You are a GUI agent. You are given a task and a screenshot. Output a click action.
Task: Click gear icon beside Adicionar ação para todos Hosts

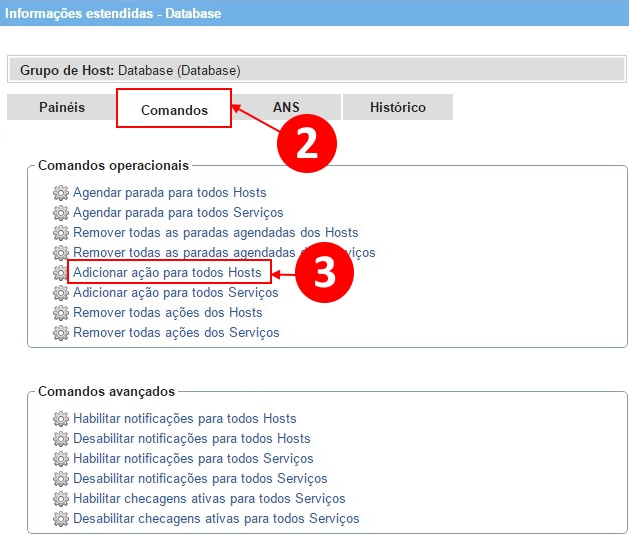(61, 272)
